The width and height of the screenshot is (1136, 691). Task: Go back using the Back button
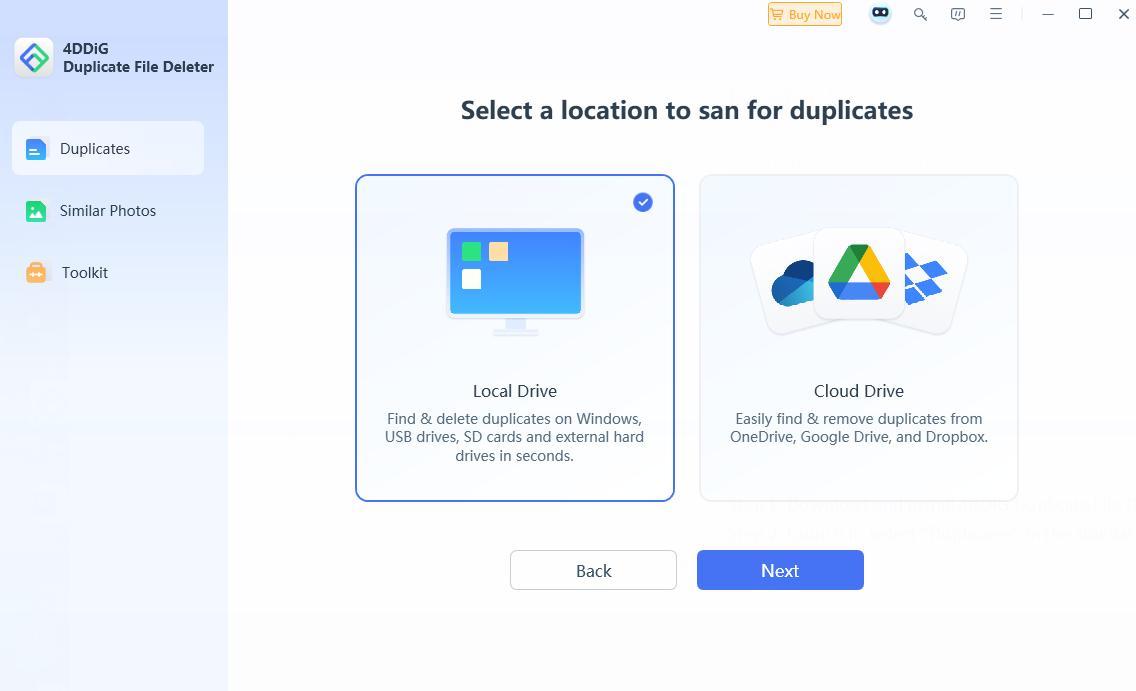593,570
